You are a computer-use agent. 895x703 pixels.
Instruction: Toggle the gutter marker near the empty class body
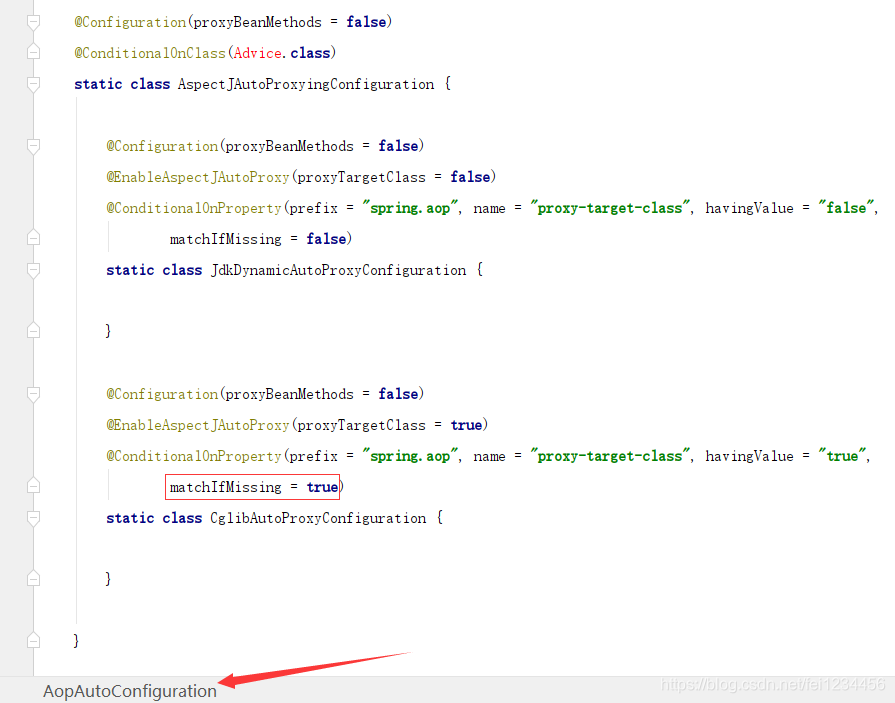click(33, 578)
